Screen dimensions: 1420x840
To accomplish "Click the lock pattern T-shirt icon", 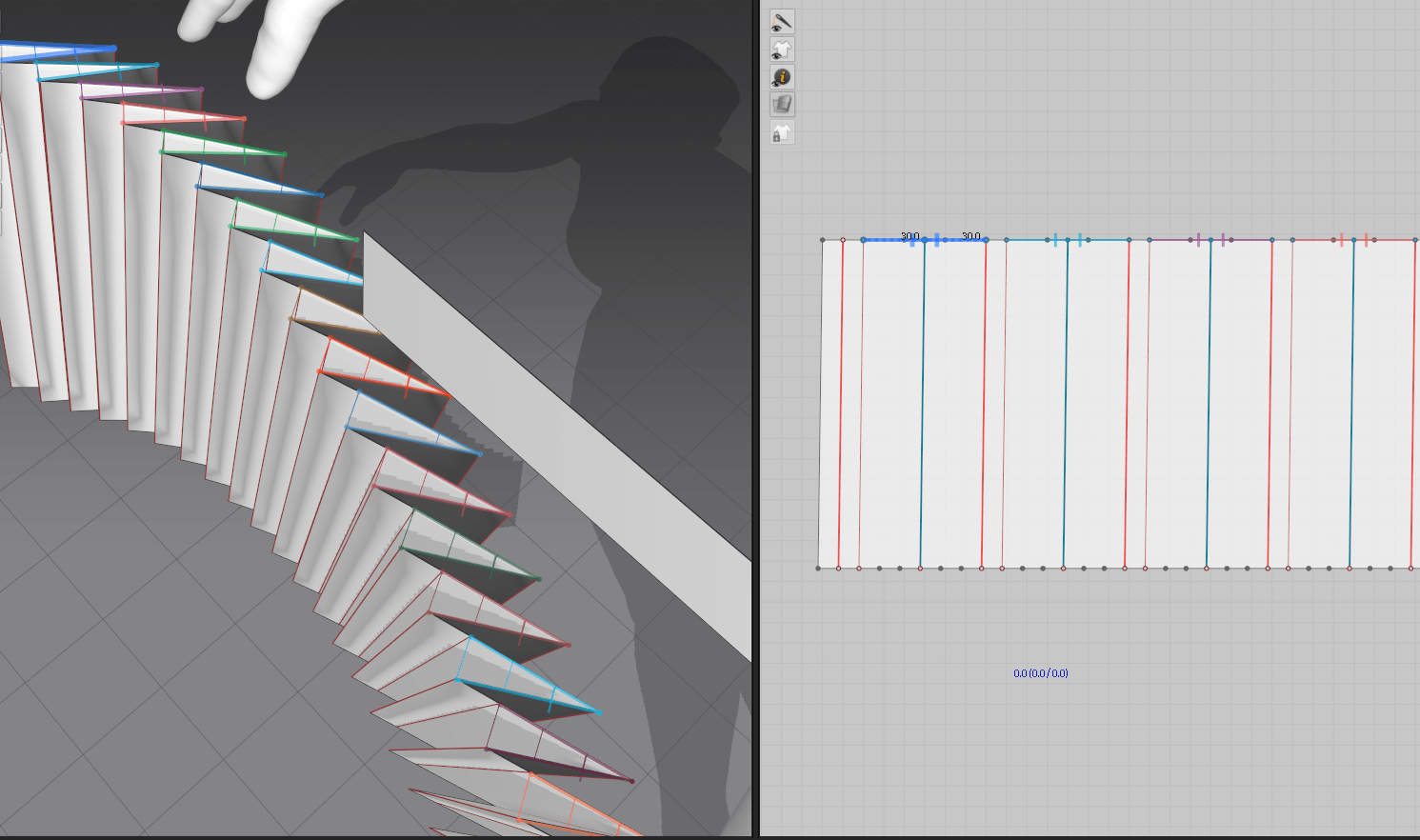I will pos(782,133).
